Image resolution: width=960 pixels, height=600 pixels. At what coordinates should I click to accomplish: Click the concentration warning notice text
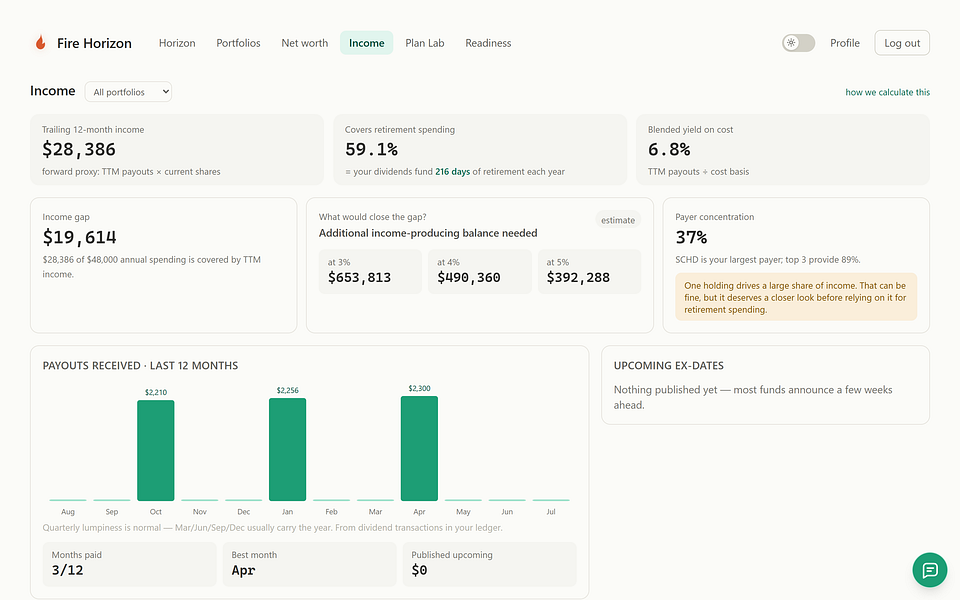point(795,298)
